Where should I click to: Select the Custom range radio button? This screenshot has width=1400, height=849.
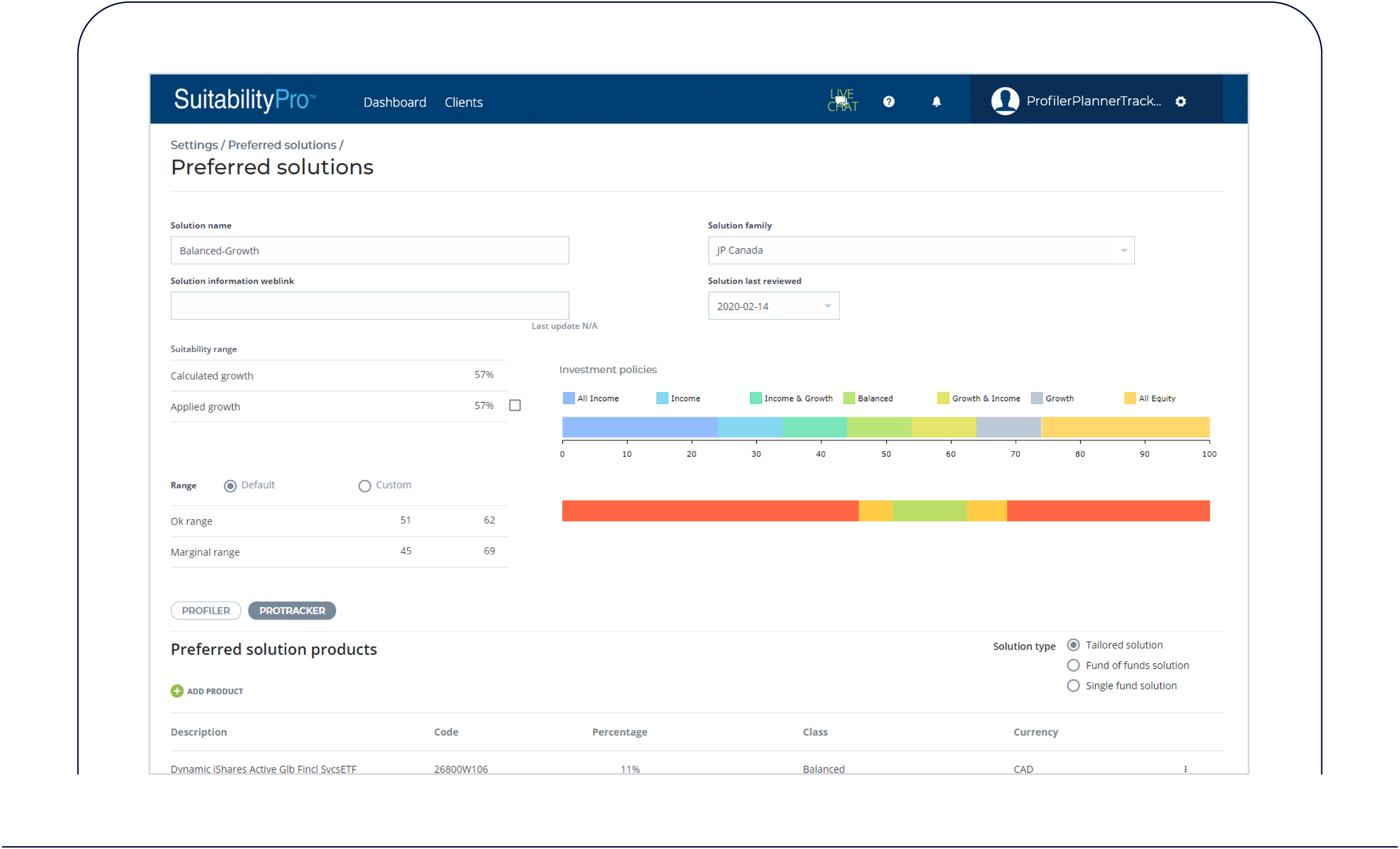pos(365,486)
